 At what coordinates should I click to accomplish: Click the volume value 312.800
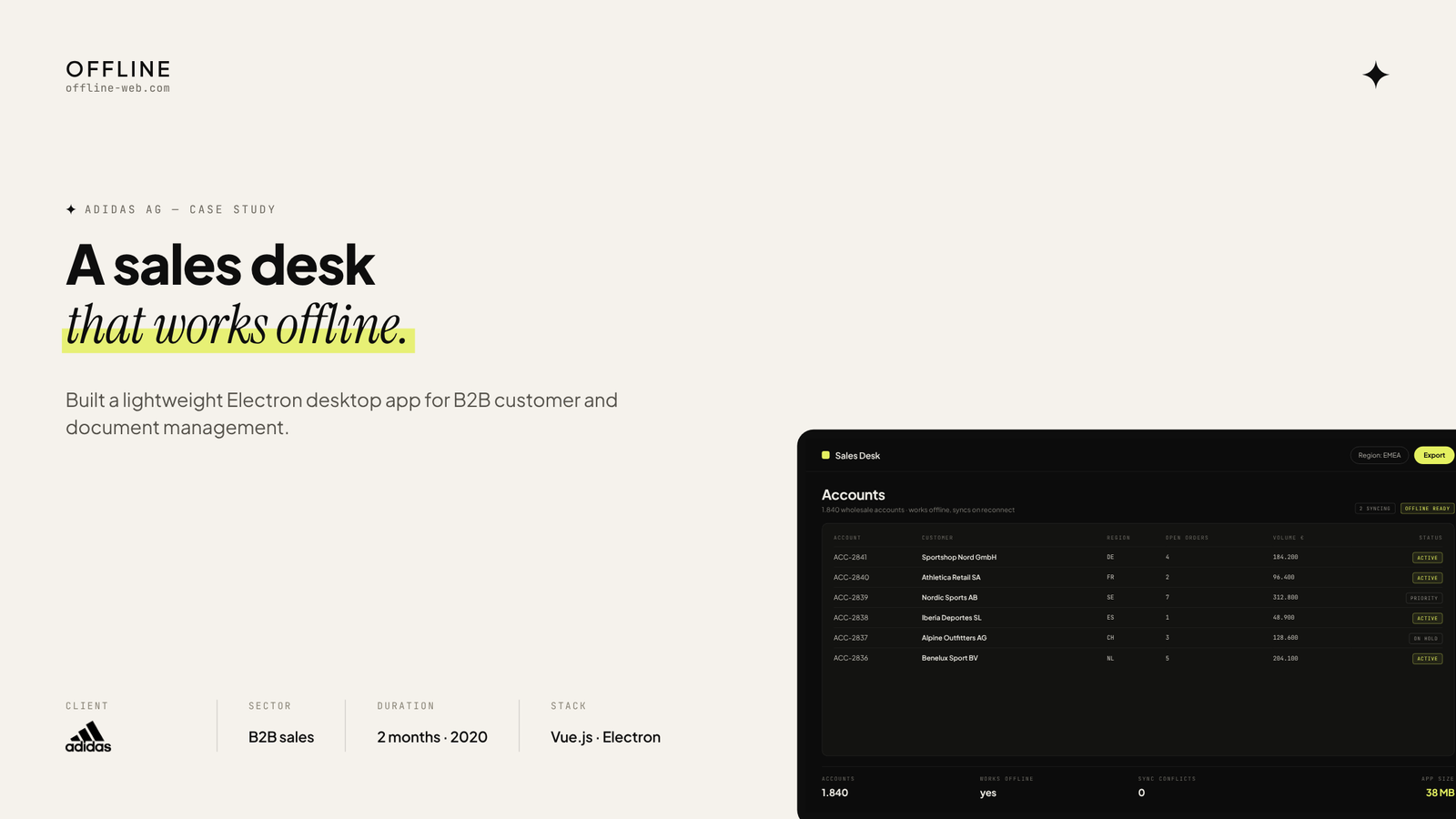1285,598
